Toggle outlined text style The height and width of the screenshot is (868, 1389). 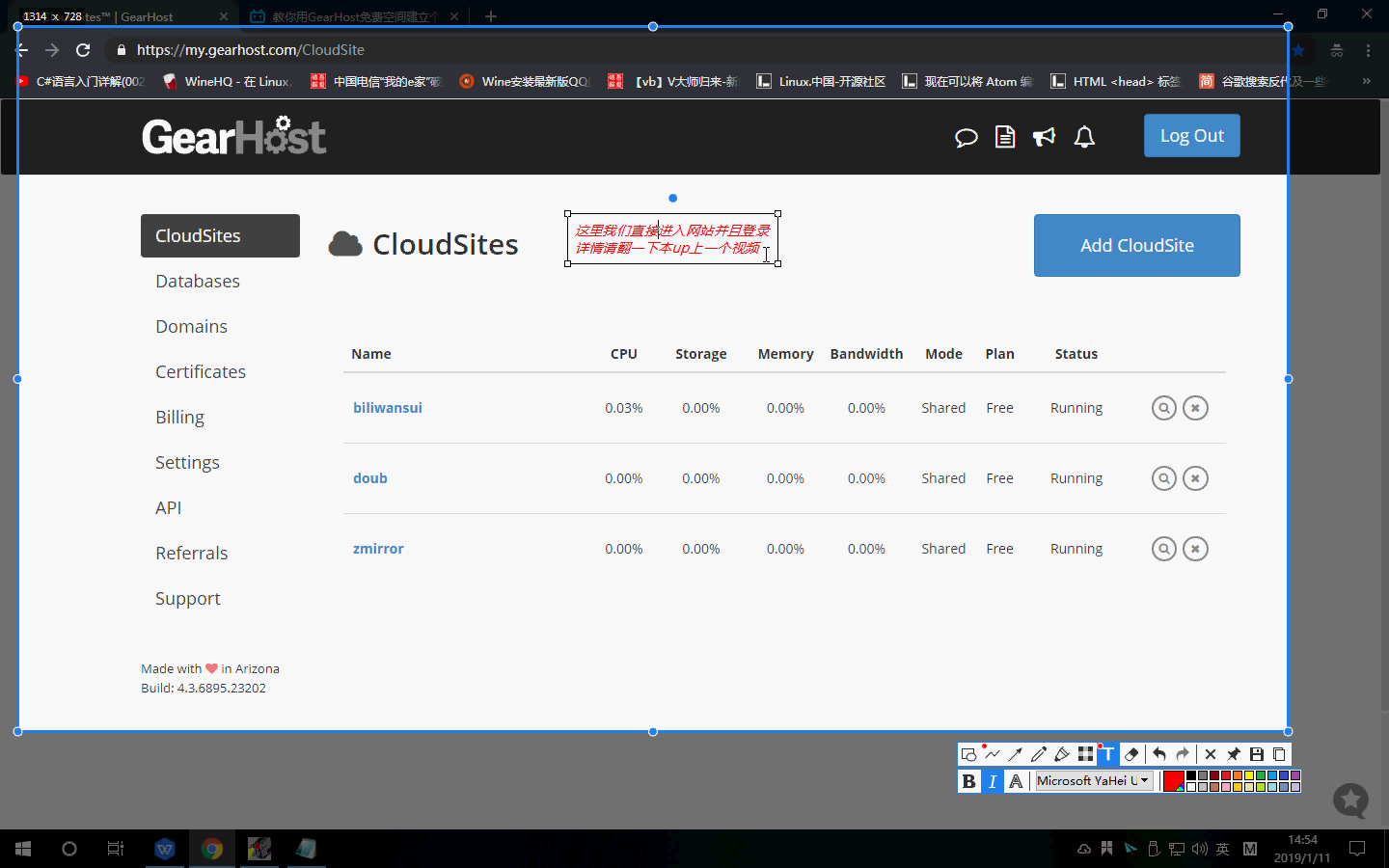click(1016, 781)
